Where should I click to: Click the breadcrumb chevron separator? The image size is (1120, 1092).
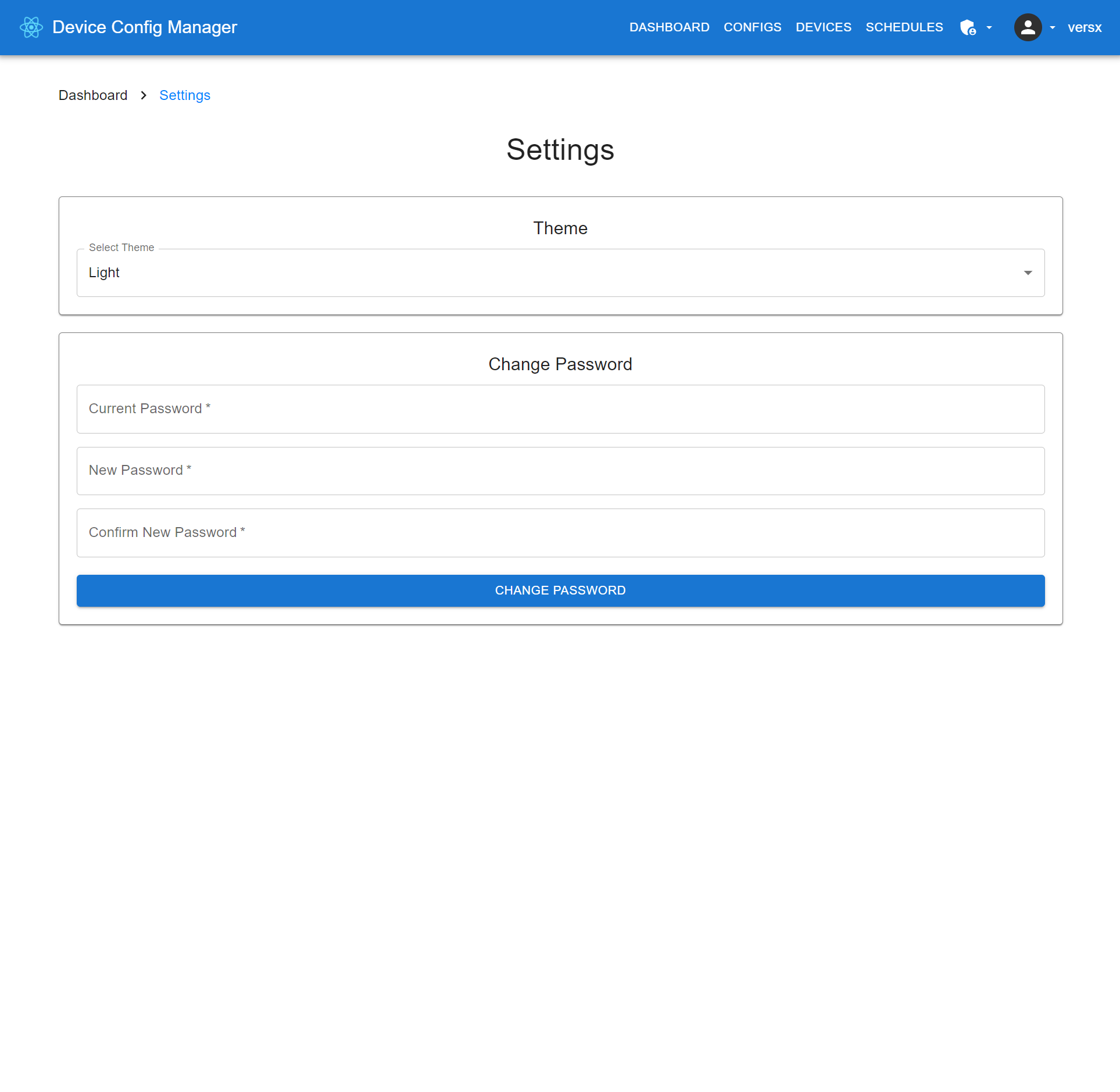(144, 95)
